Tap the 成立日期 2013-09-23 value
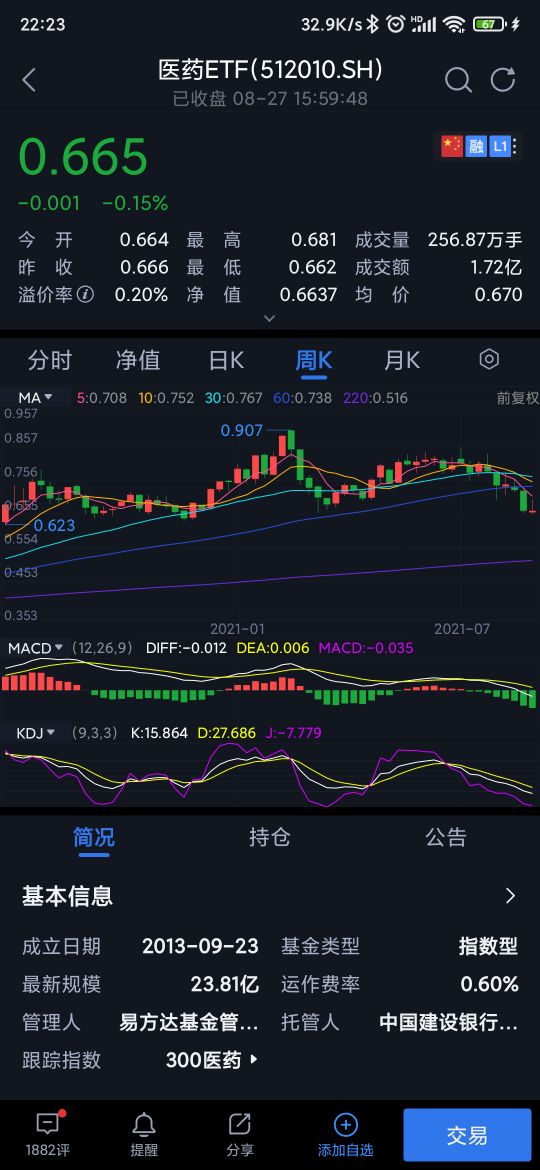Screen dimensions: 540x1170 click(200, 946)
